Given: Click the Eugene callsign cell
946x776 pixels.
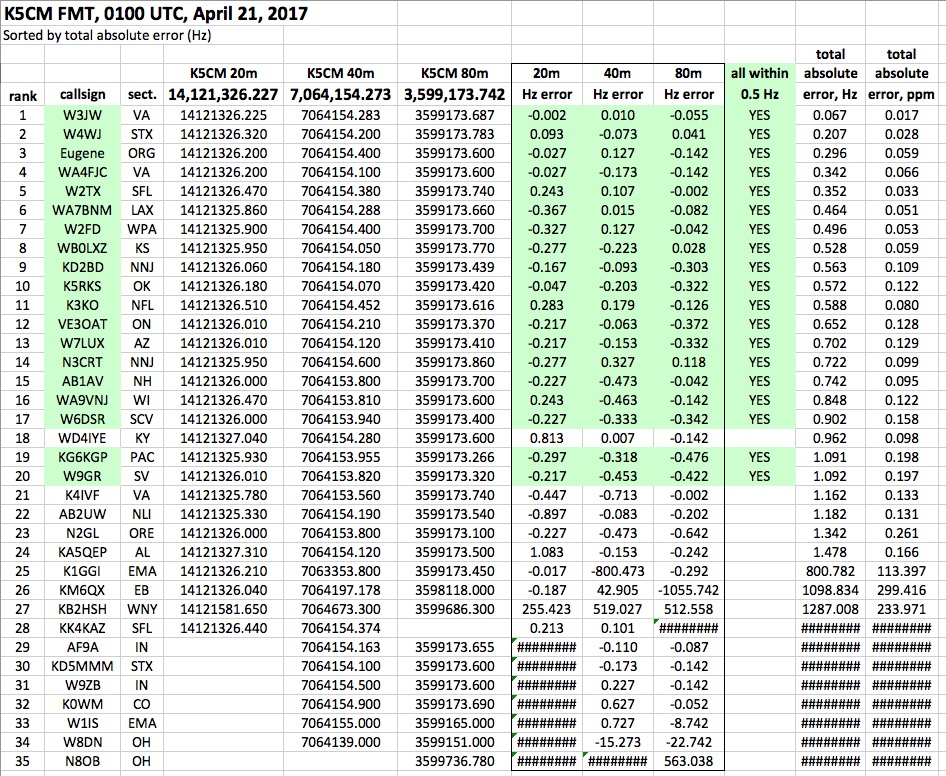Looking at the screenshot, I should coord(83,153).
